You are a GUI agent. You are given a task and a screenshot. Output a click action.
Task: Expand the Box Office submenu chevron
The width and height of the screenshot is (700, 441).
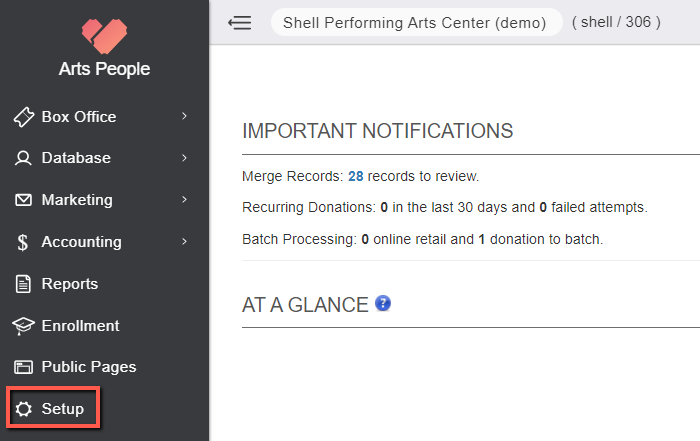tap(184, 116)
